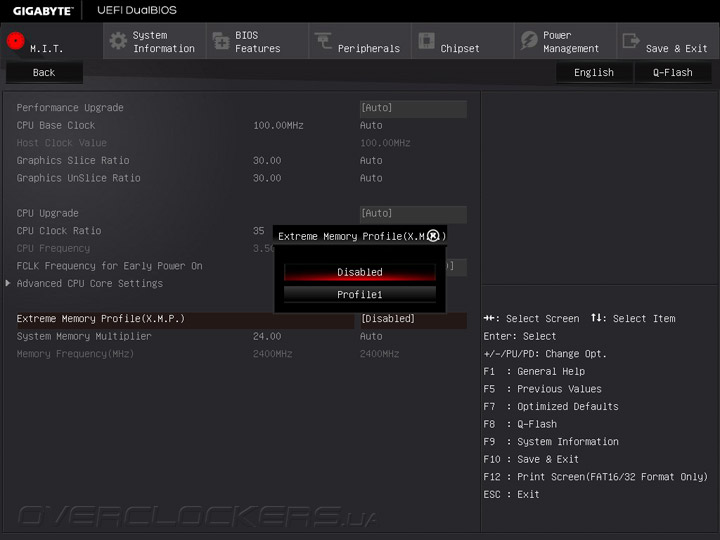The image size is (720, 540).
Task: Open the Save & Exit tab
Action: tap(668, 41)
